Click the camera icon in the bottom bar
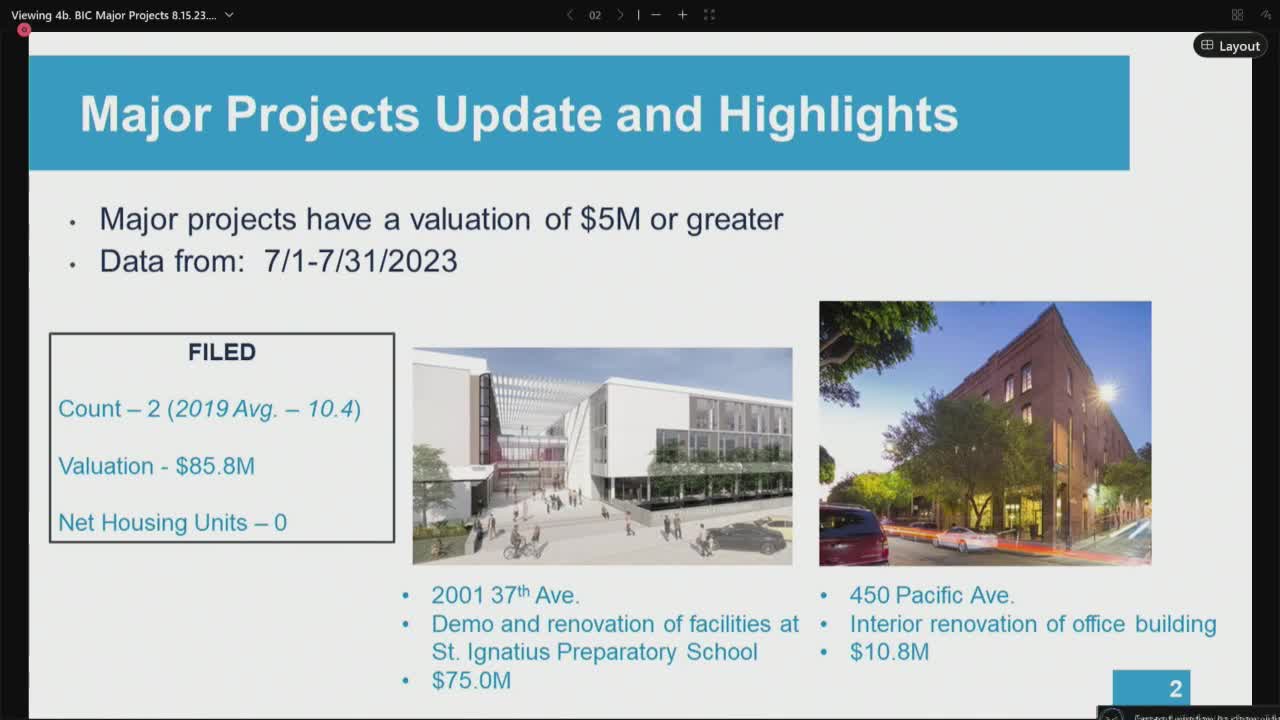 (1112, 714)
